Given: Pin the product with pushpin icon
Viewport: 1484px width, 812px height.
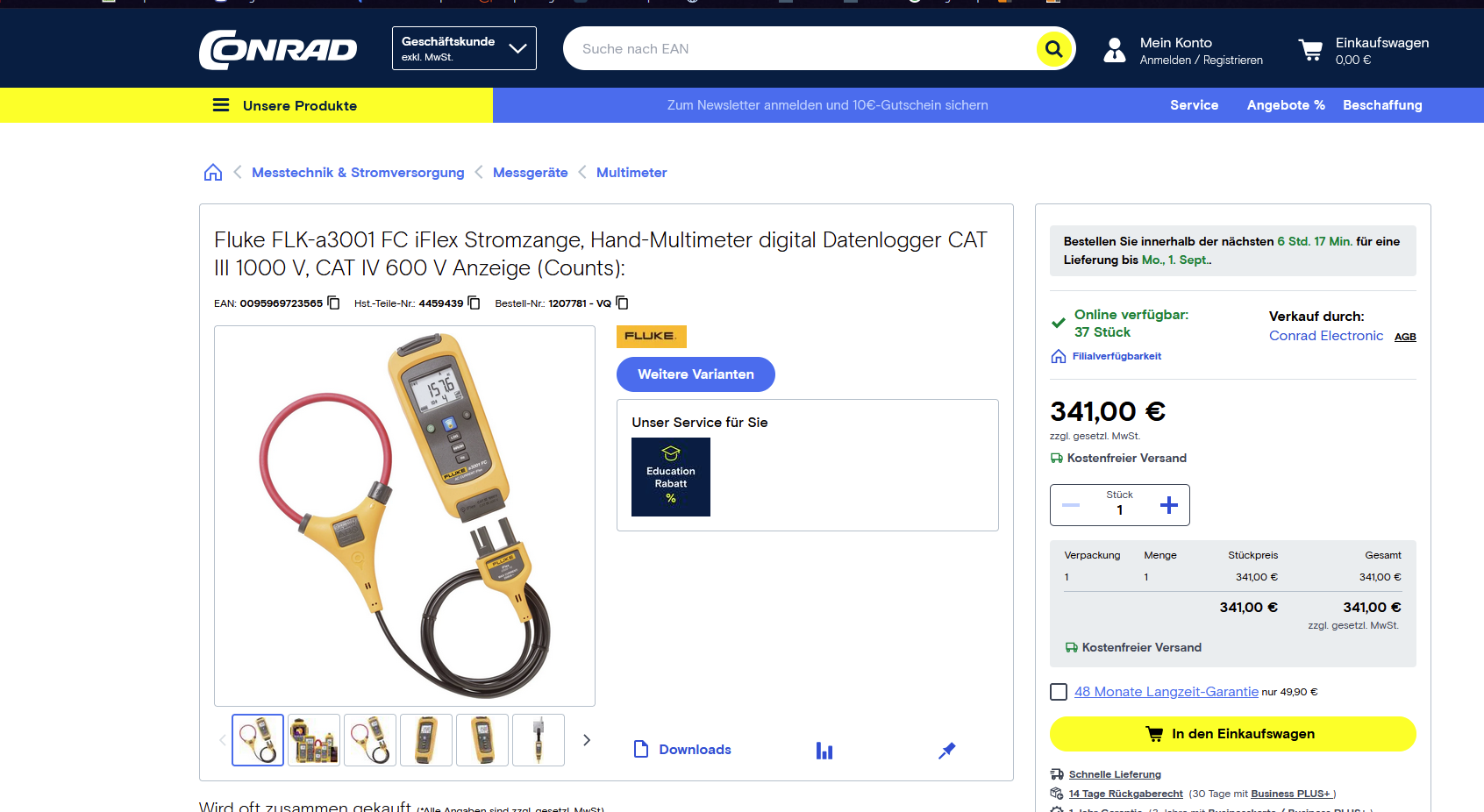Looking at the screenshot, I should (946, 751).
